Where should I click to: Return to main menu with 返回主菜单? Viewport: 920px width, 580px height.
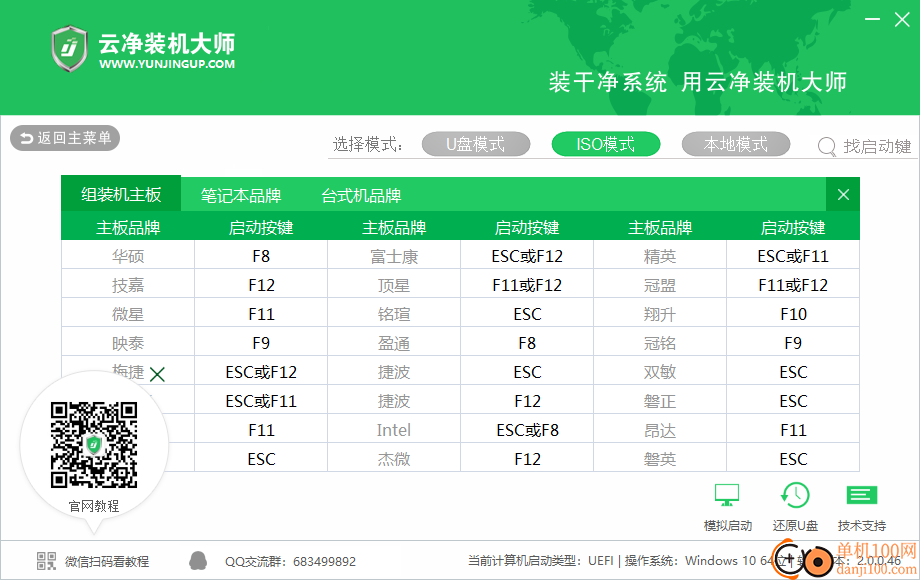[65, 138]
